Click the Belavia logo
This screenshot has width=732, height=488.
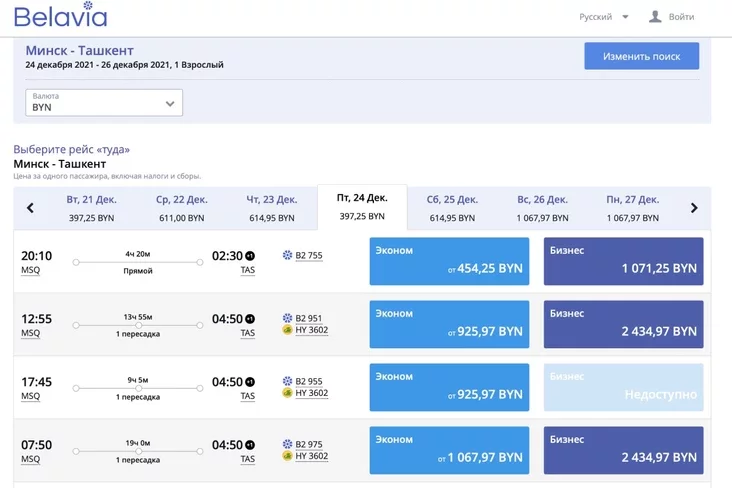pyautogui.click(x=60, y=16)
